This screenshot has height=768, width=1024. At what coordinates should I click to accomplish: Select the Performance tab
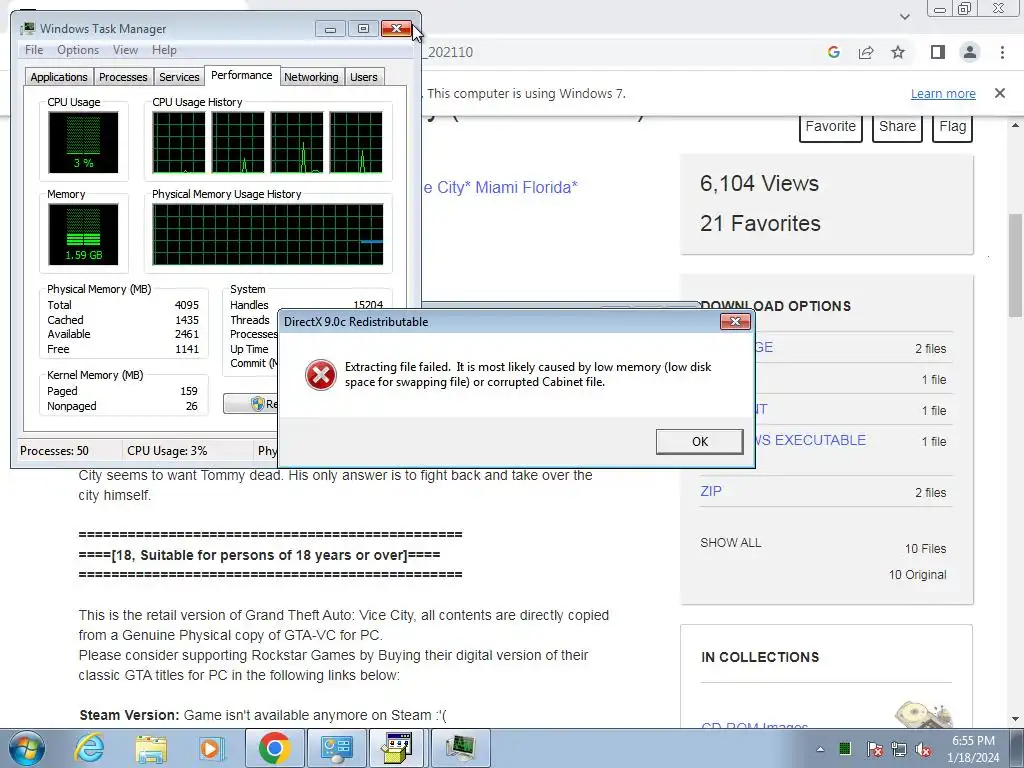[242, 75]
